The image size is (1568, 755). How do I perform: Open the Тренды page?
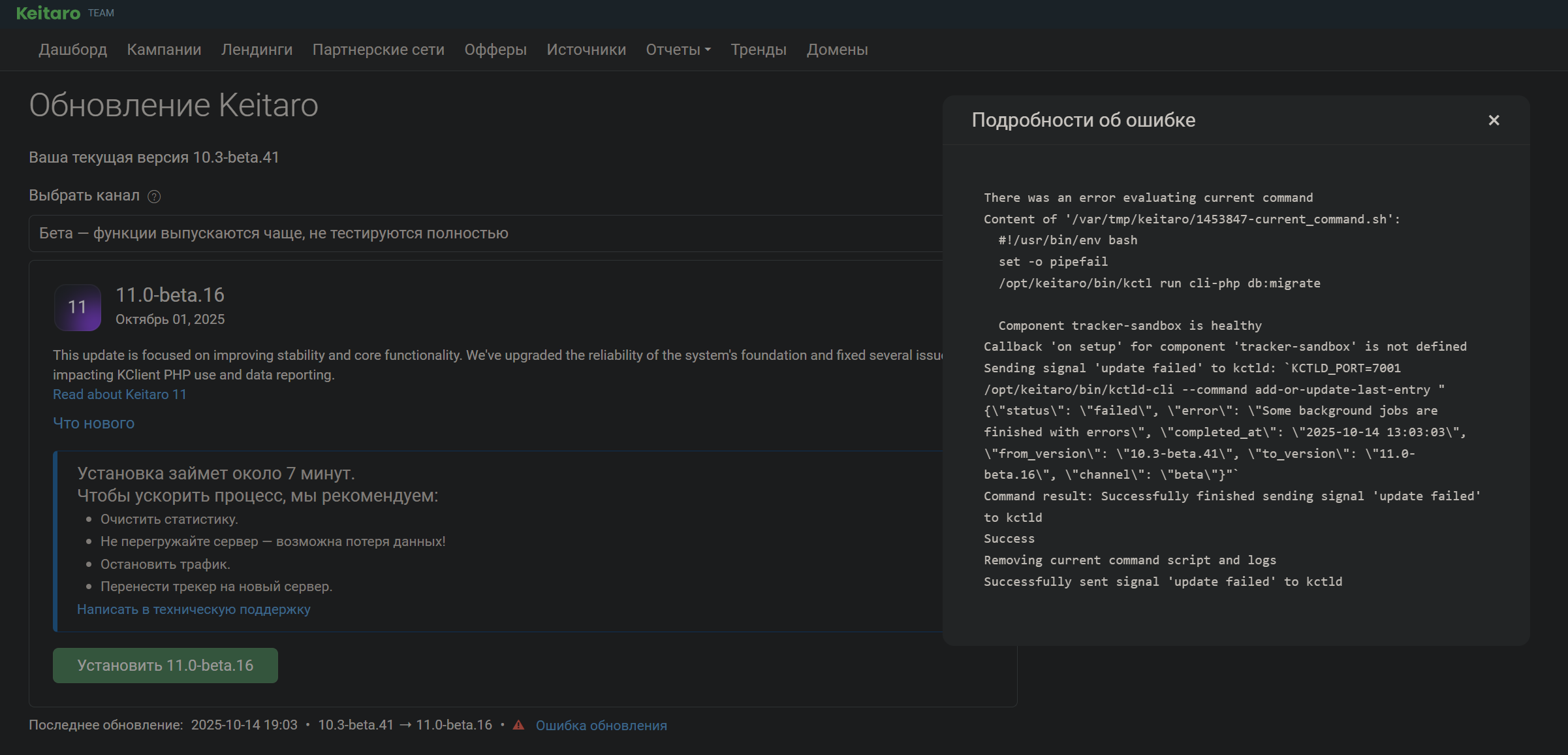click(758, 50)
